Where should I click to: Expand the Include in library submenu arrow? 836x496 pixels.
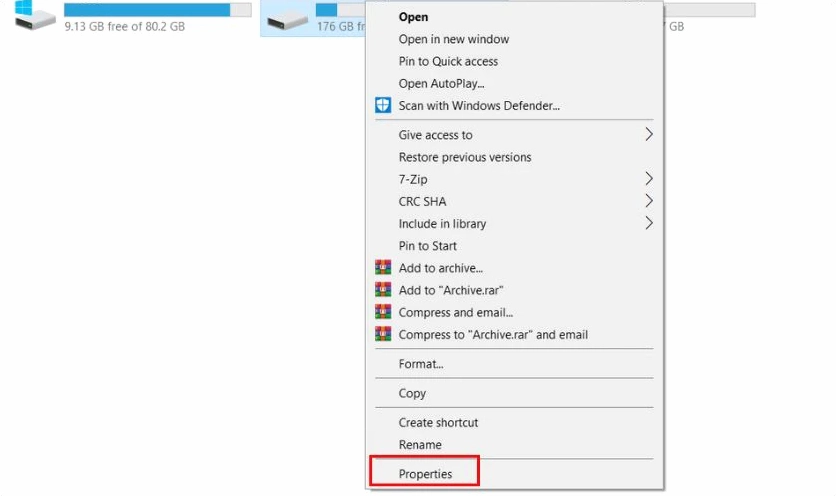tap(648, 223)
